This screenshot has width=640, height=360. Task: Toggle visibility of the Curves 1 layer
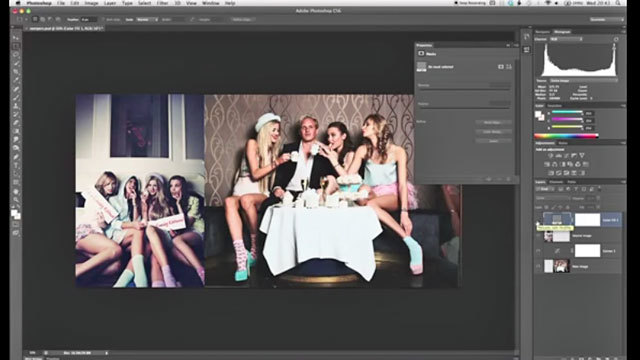pos(538,251)
